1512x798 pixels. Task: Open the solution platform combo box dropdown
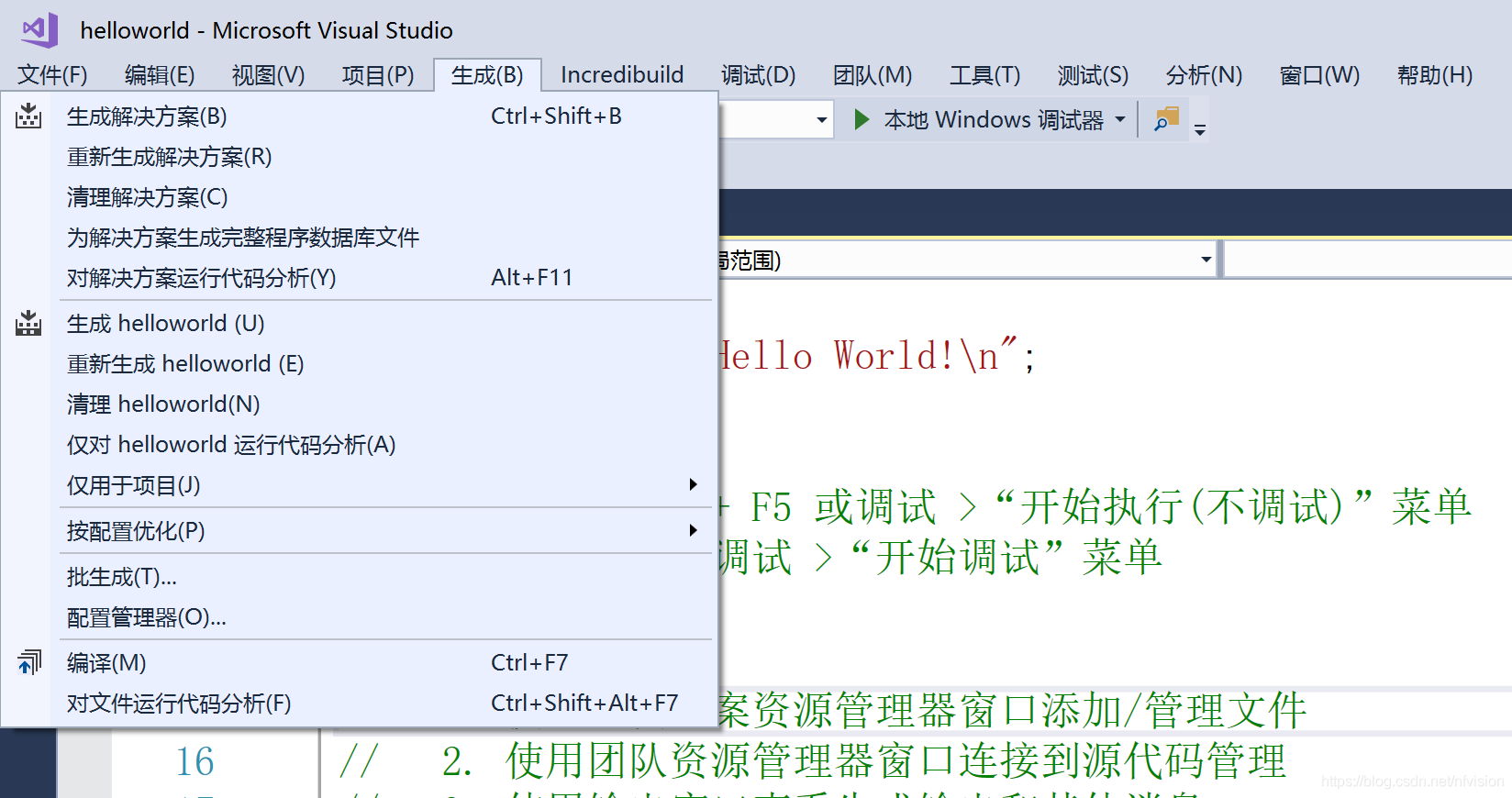tap(821, 119)
